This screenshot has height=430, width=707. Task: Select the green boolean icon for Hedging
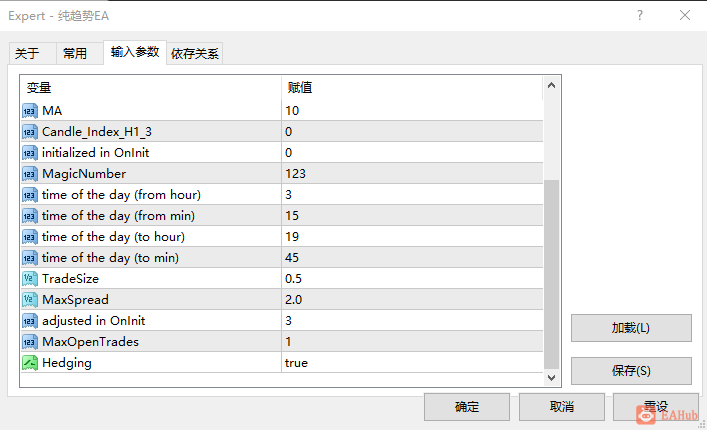click(x=30, y=363)
